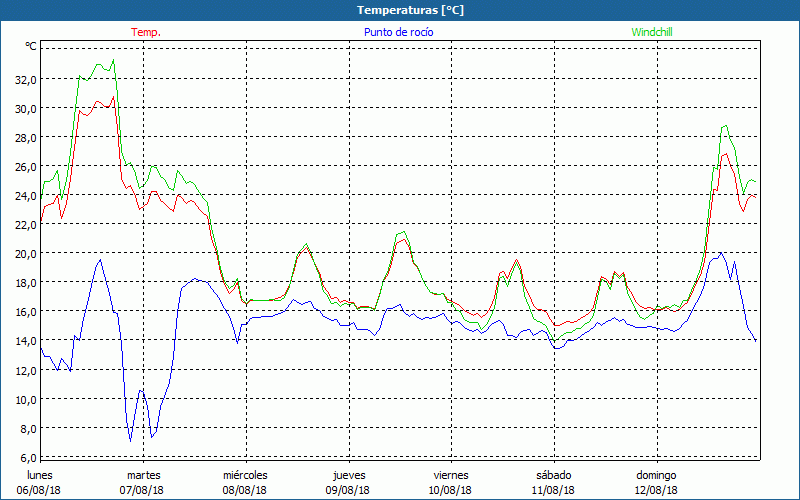Click the 'domingo' day label
800x500 pixels.
coord(656,475)
